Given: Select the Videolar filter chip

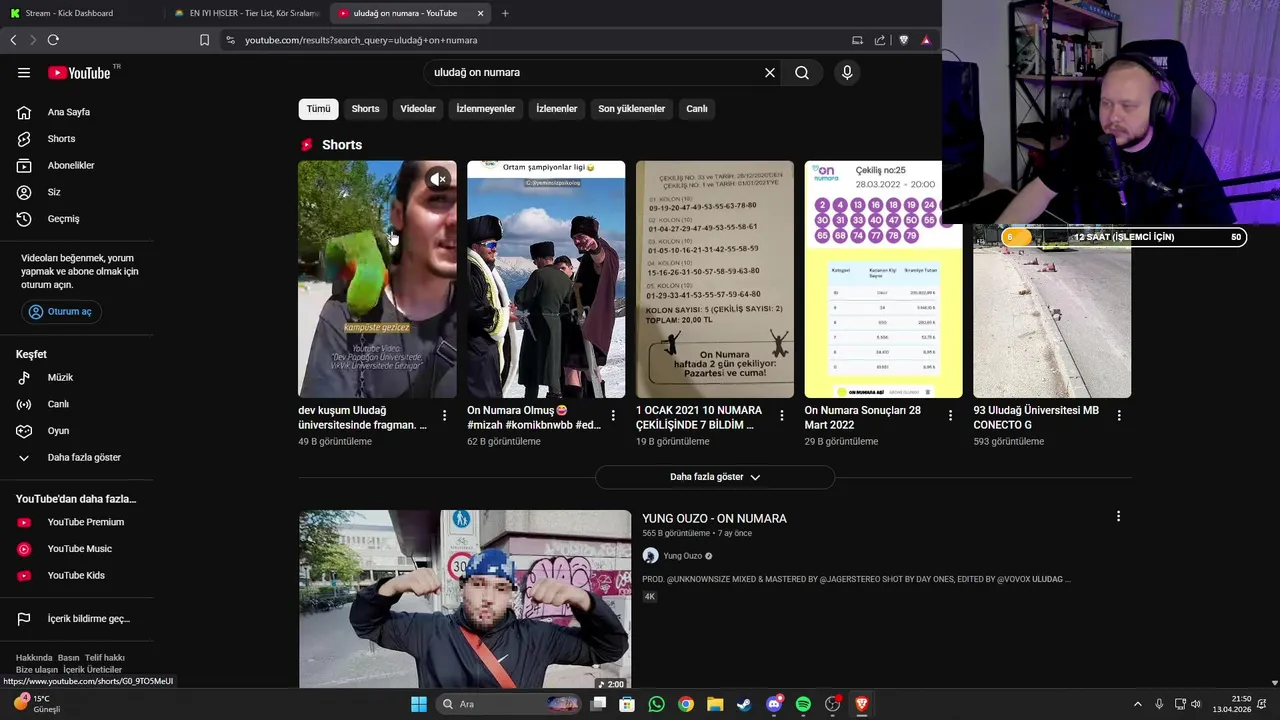Looking at the screenshot, I should click(x=418, y=109).
